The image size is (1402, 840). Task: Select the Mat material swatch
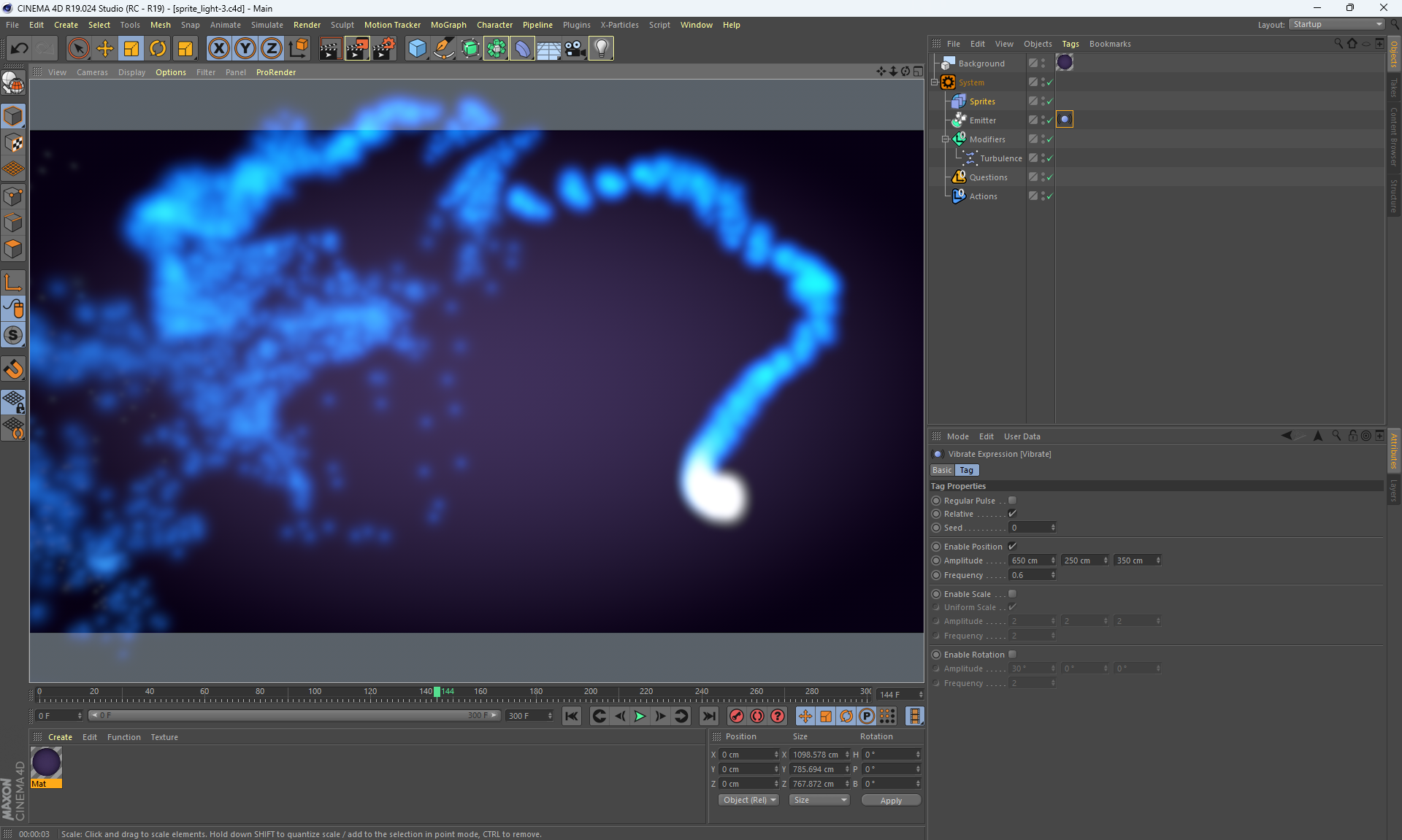coord(46,763)
